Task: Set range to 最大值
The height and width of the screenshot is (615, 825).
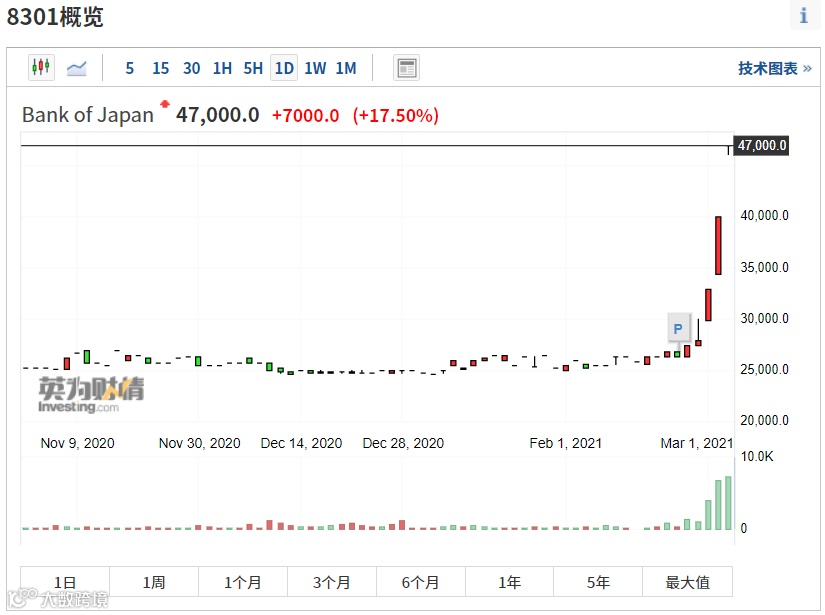Action: [x=687, y=582]
